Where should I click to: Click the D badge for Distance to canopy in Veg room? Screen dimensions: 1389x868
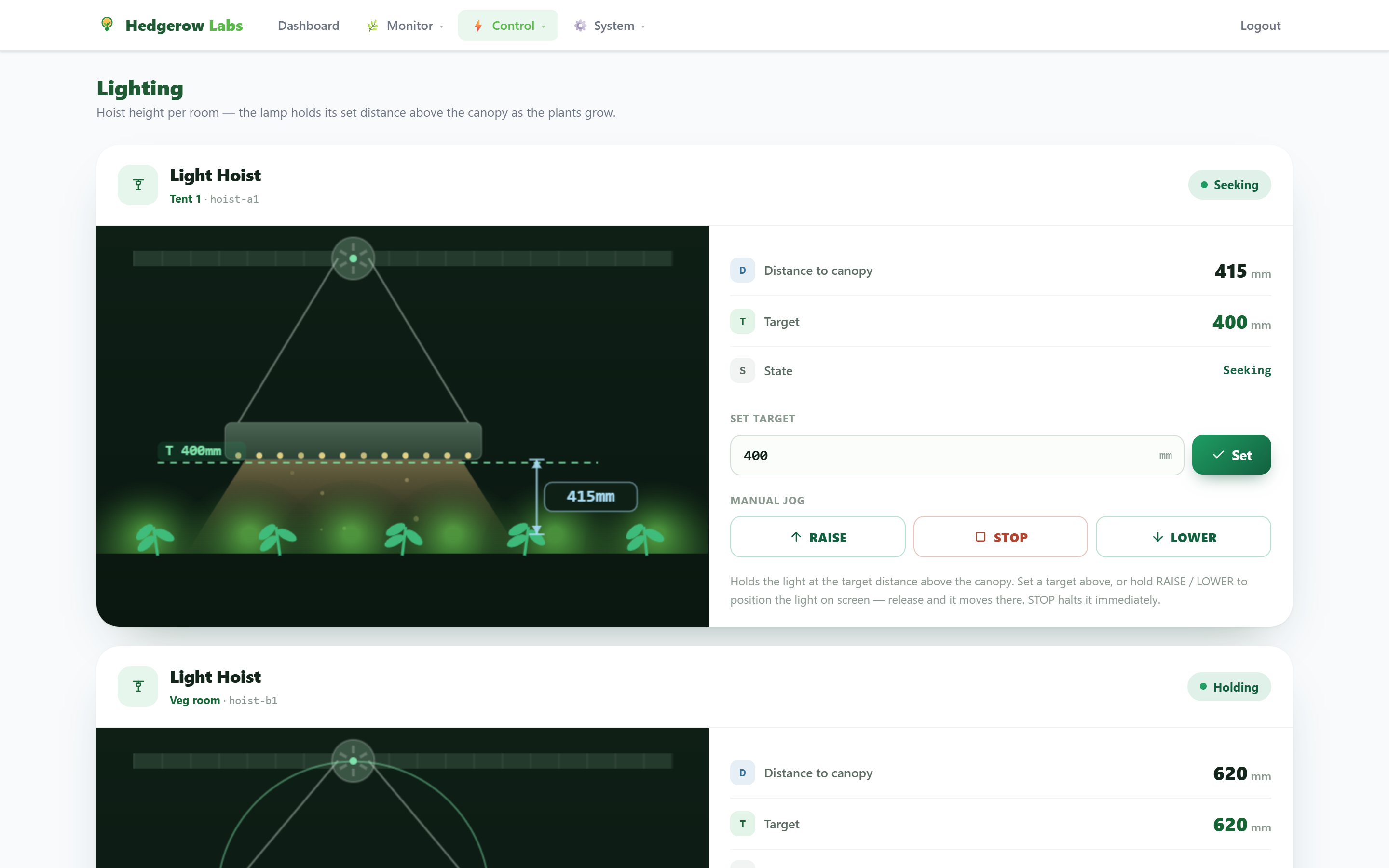click(742, 773)
